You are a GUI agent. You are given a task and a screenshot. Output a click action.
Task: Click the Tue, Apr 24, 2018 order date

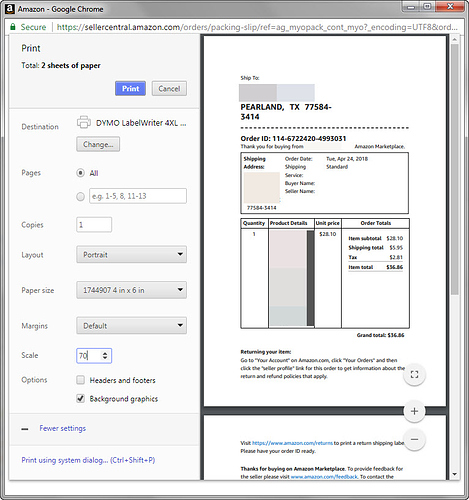(x=347, y=159)
